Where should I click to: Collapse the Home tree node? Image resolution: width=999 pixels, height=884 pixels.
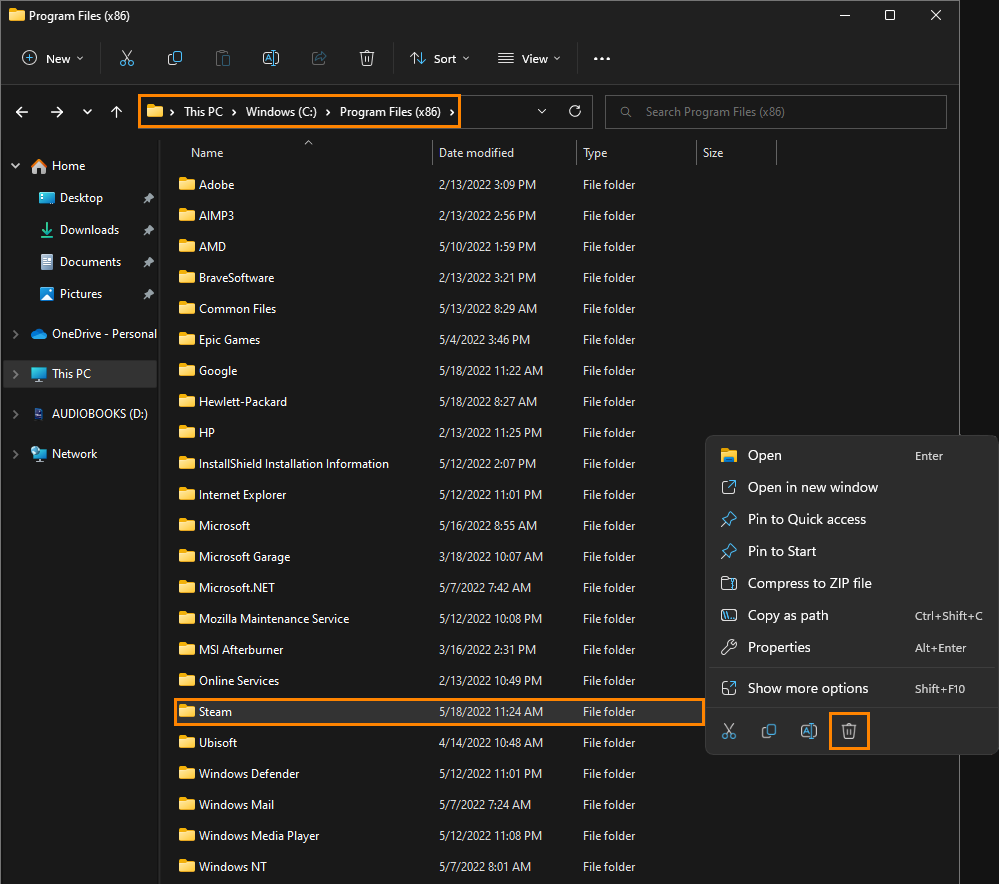pos(15,166)
